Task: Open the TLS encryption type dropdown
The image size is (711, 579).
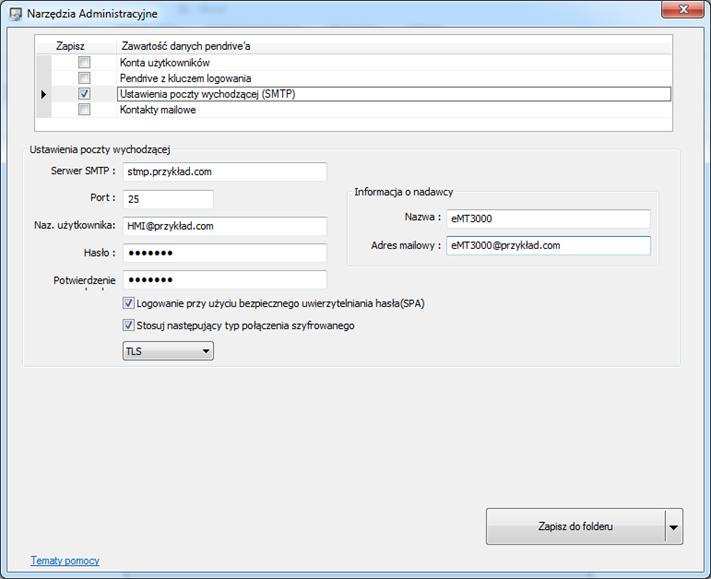Action: click(168, 351)
